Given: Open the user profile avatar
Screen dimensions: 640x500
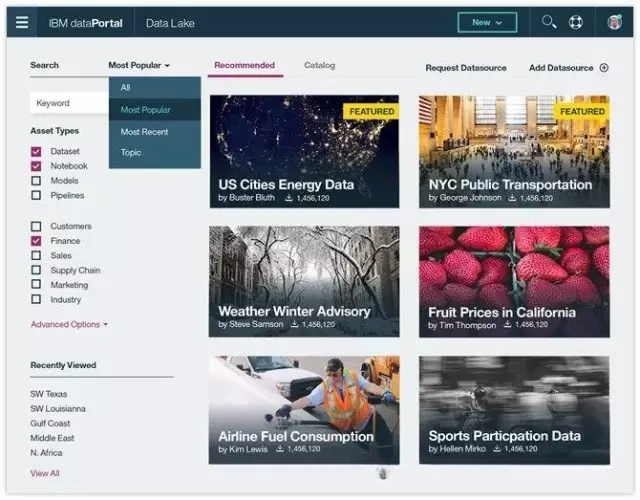Looking at the screenshot, I should tap(614, 22).
